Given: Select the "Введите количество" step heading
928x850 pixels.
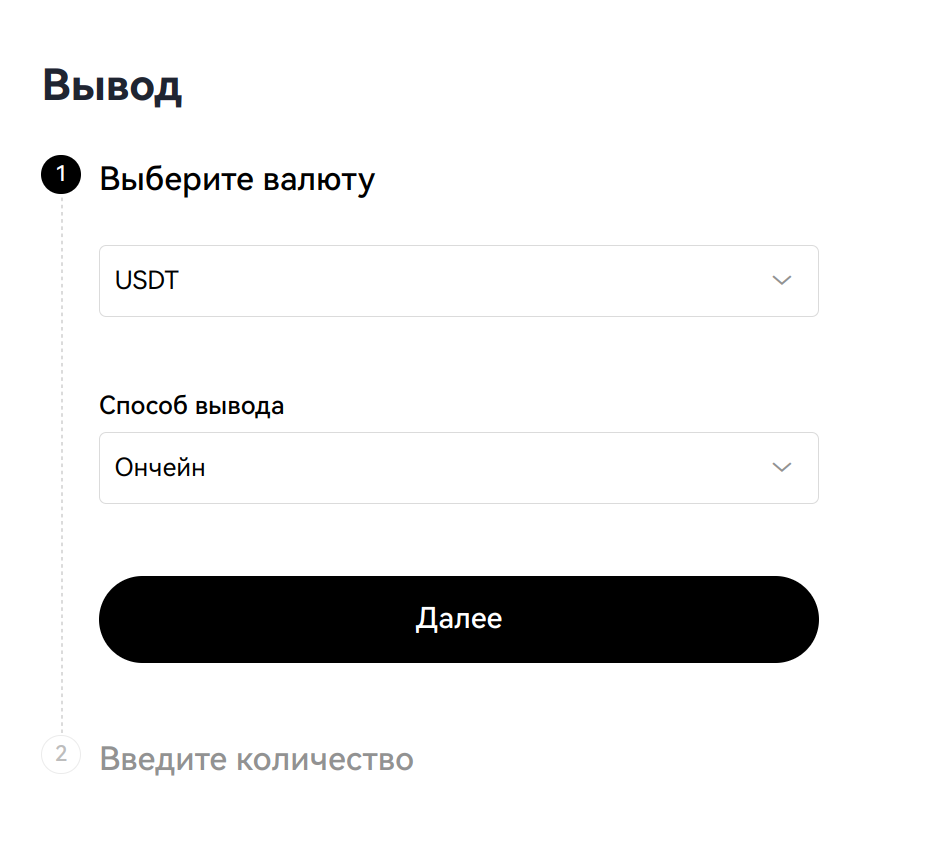Looking at the screenshot, I should [x=257, y=759].
